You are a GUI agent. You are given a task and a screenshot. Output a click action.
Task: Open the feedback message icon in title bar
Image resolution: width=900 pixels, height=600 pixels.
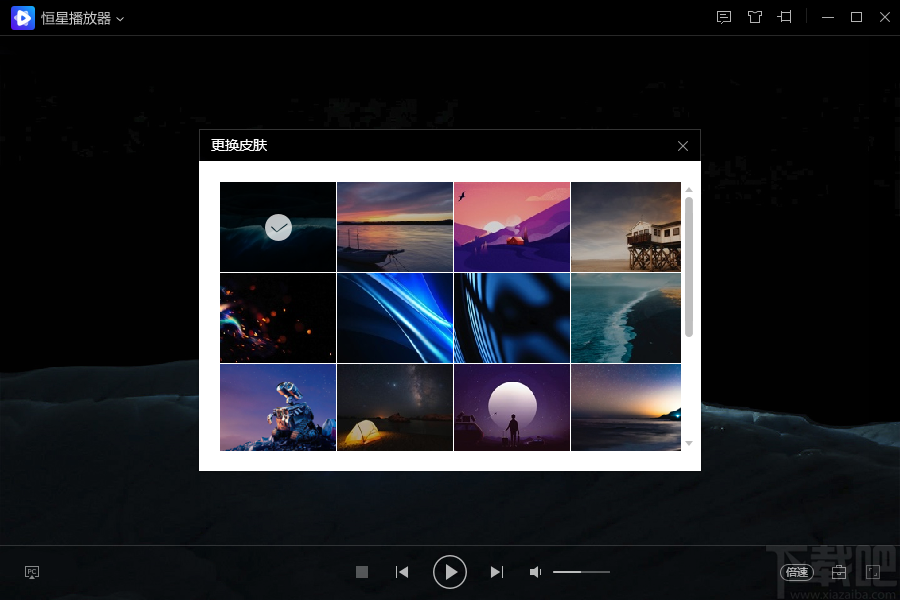[x=724, y=17]
